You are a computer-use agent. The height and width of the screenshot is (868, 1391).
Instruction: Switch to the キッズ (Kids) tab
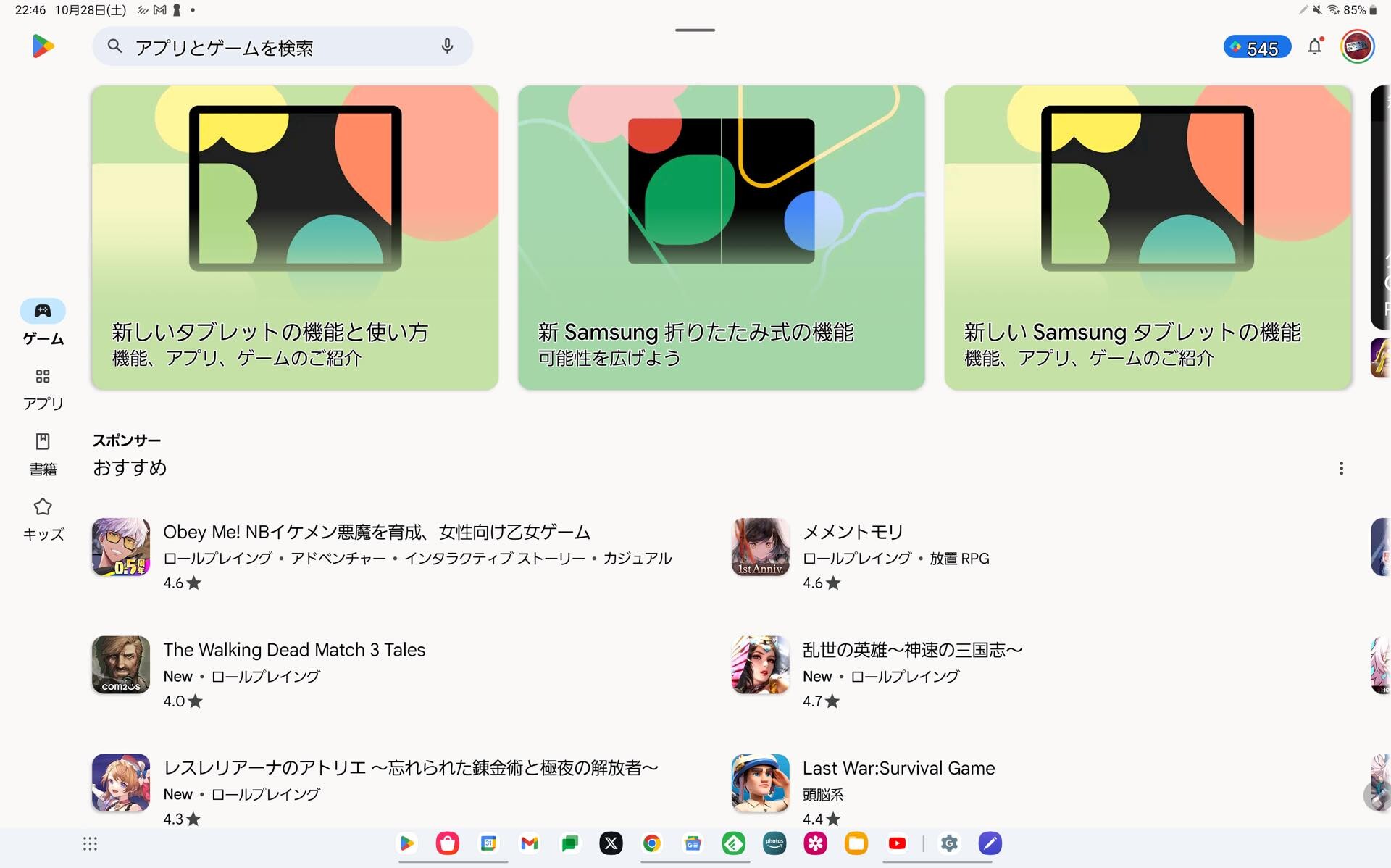pyautogui.click(x=43, y=519)
